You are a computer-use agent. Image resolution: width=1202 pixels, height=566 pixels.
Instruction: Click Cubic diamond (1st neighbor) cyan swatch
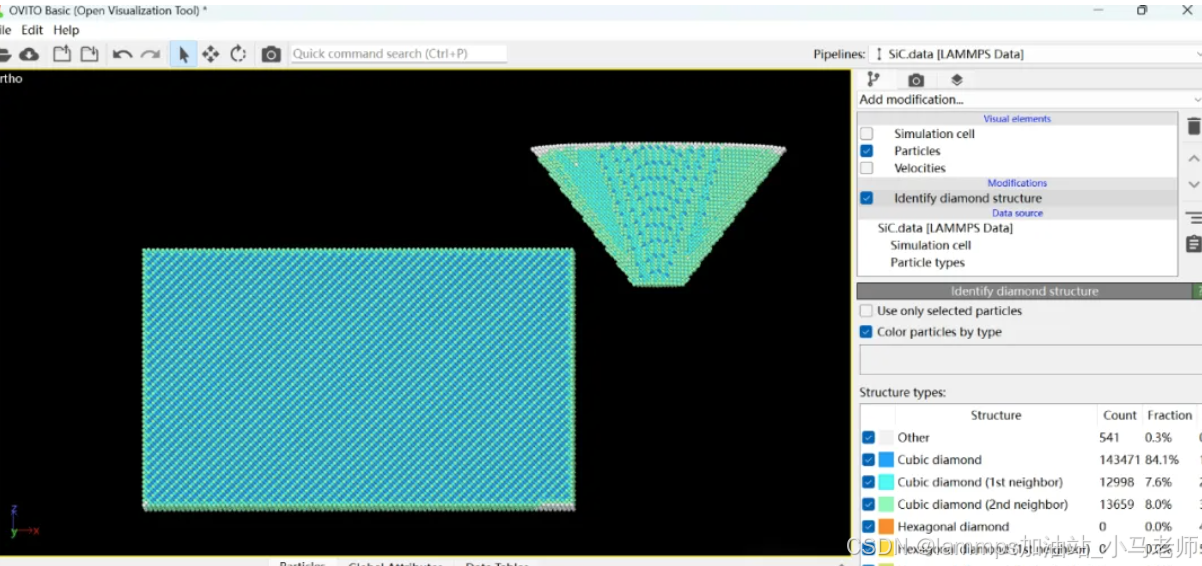(x=886, y=482)
